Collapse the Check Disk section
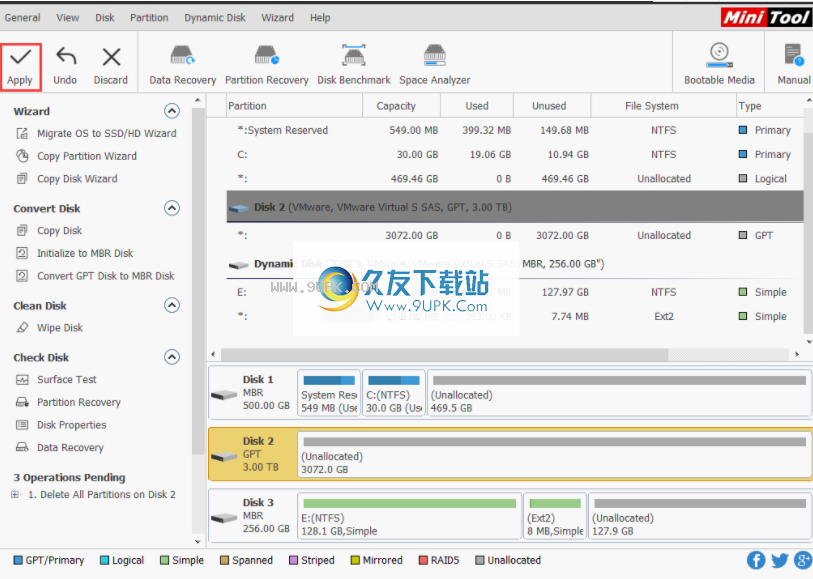813x579 pixels. [x=172, y=357]
